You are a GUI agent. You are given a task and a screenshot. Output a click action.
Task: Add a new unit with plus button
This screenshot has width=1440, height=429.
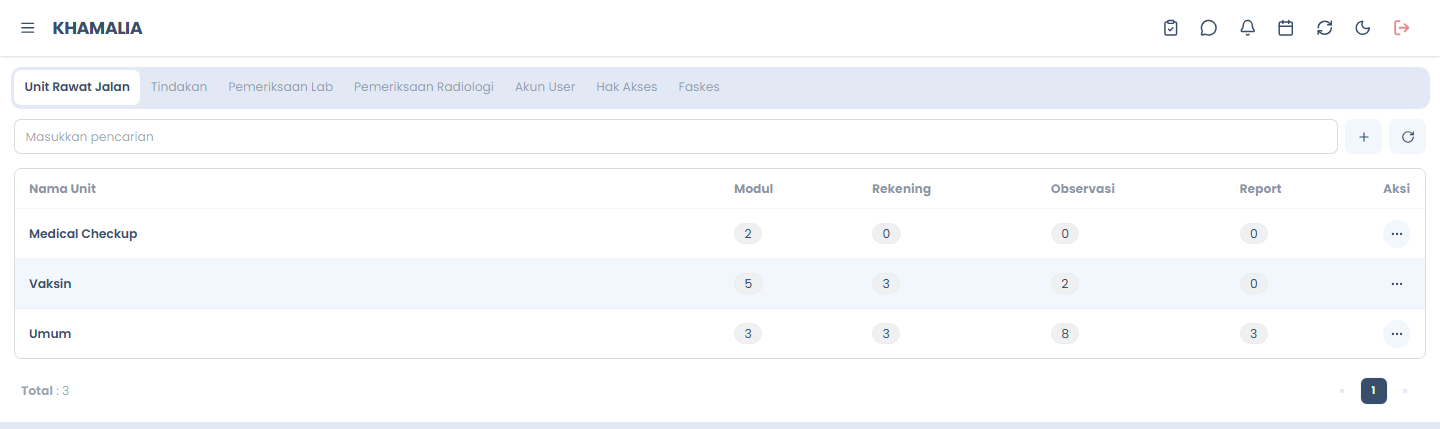[1364, 137]
